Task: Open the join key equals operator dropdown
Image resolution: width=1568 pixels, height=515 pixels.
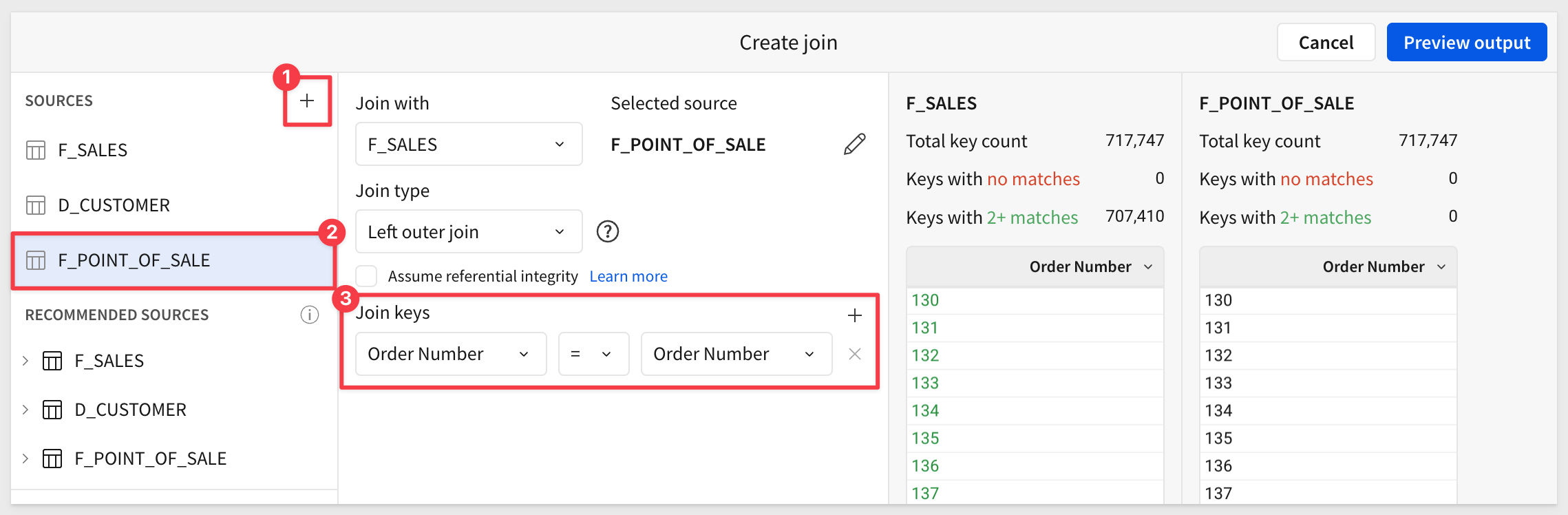Action: pyautogui.click(x=593, y=354)
